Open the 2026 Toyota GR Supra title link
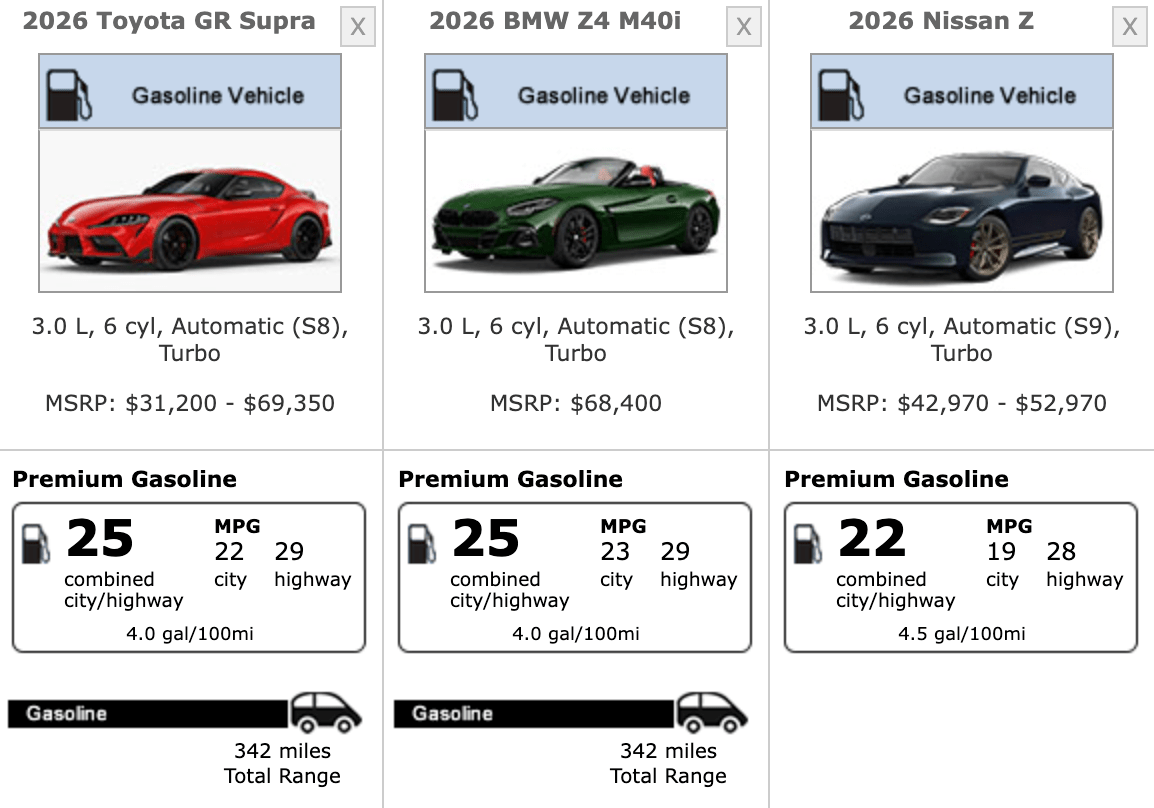The image size is (1154, 808). [x=172, y=19]
